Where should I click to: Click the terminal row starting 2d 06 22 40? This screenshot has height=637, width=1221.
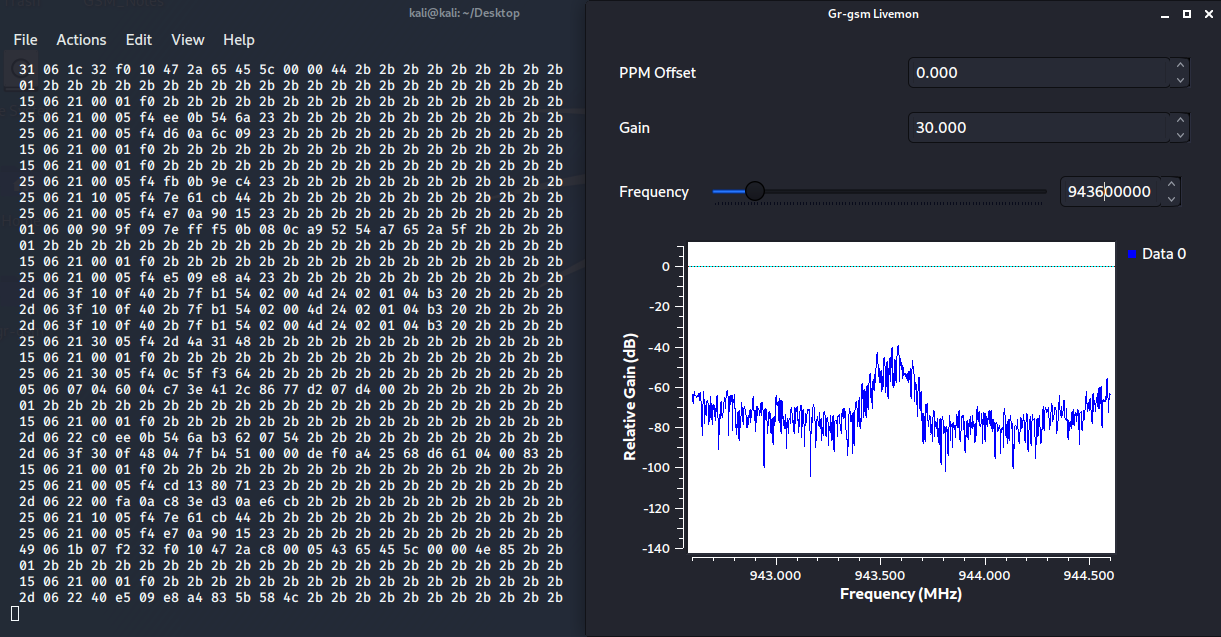290,598
